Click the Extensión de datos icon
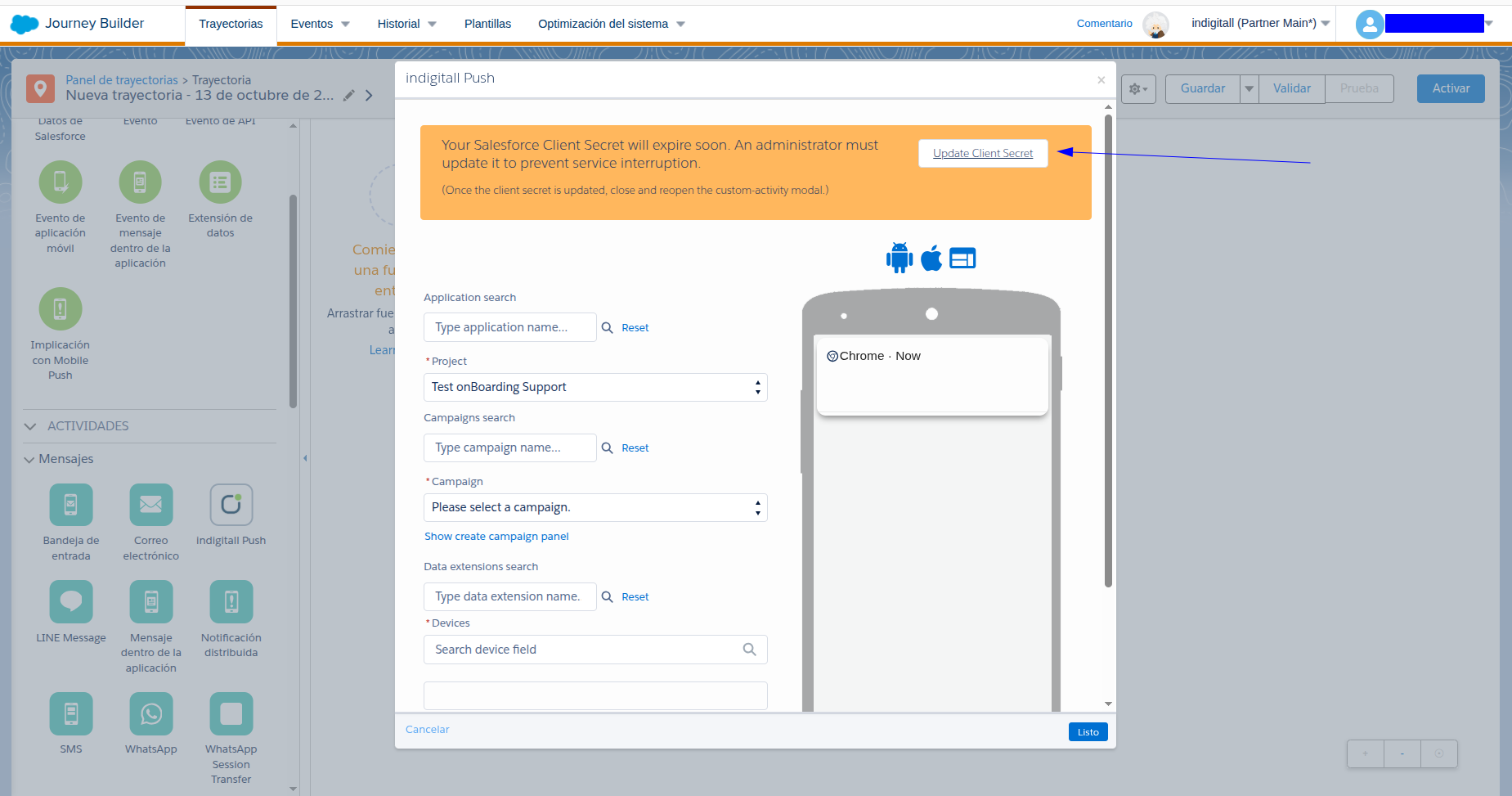This screenshot has width=1512, height=796. tap(221, 182)
